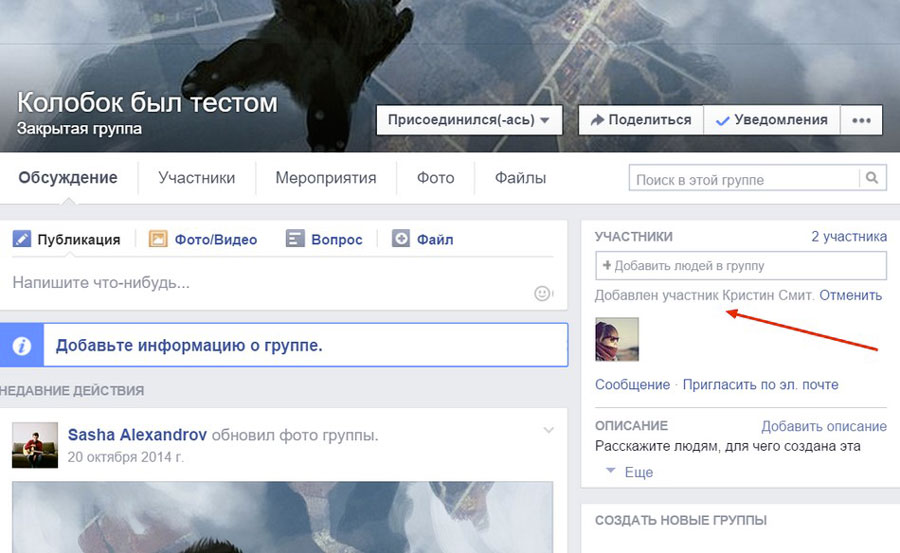
Task: Click the Добавить описание link
Action: tap(824, 426)
